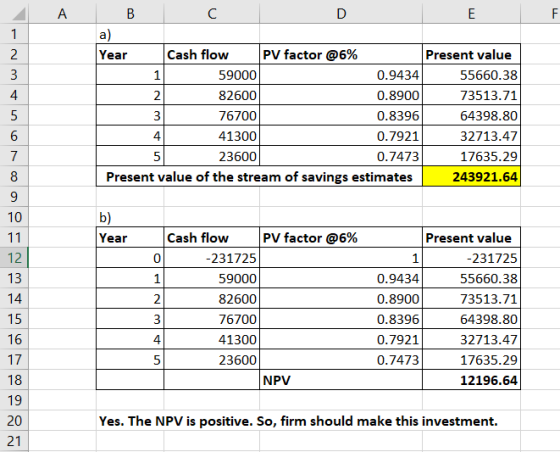Select present value 17635.29 in row 7
The height and width of the screenshot is (452, 560).
tap(471, 156)
